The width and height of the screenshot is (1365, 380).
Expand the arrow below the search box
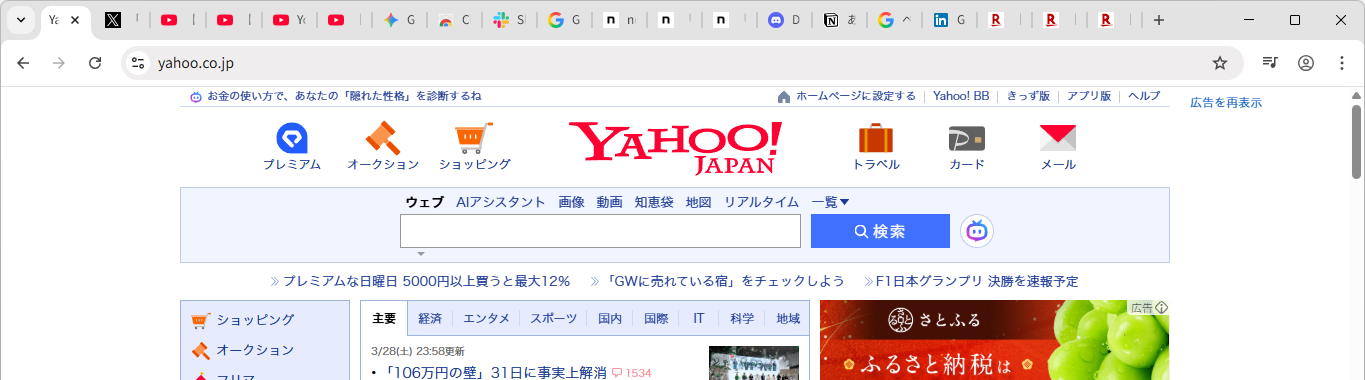(421, 254)
